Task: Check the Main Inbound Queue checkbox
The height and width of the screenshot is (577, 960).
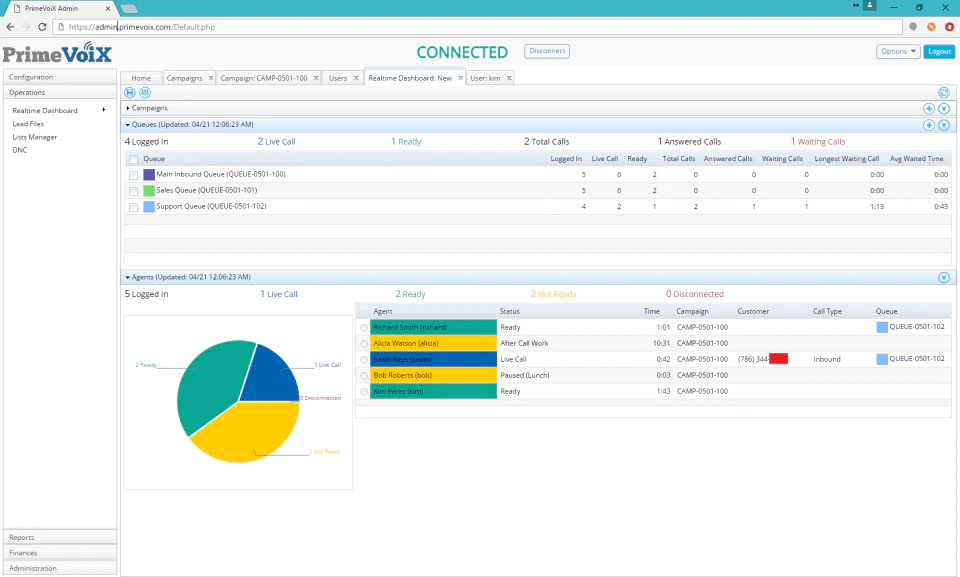Action: (x=133, y=175)
